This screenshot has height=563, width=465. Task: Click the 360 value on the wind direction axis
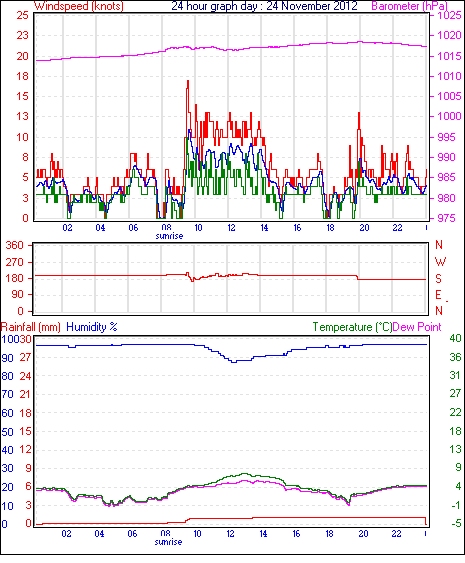[x=15, y=246]
